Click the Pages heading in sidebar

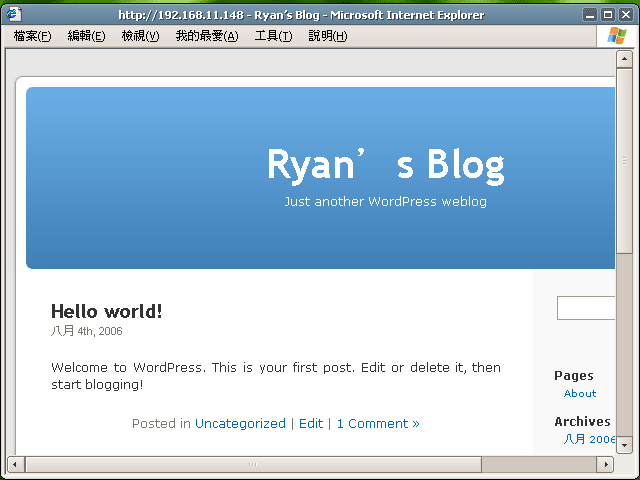tap(573, 376)
